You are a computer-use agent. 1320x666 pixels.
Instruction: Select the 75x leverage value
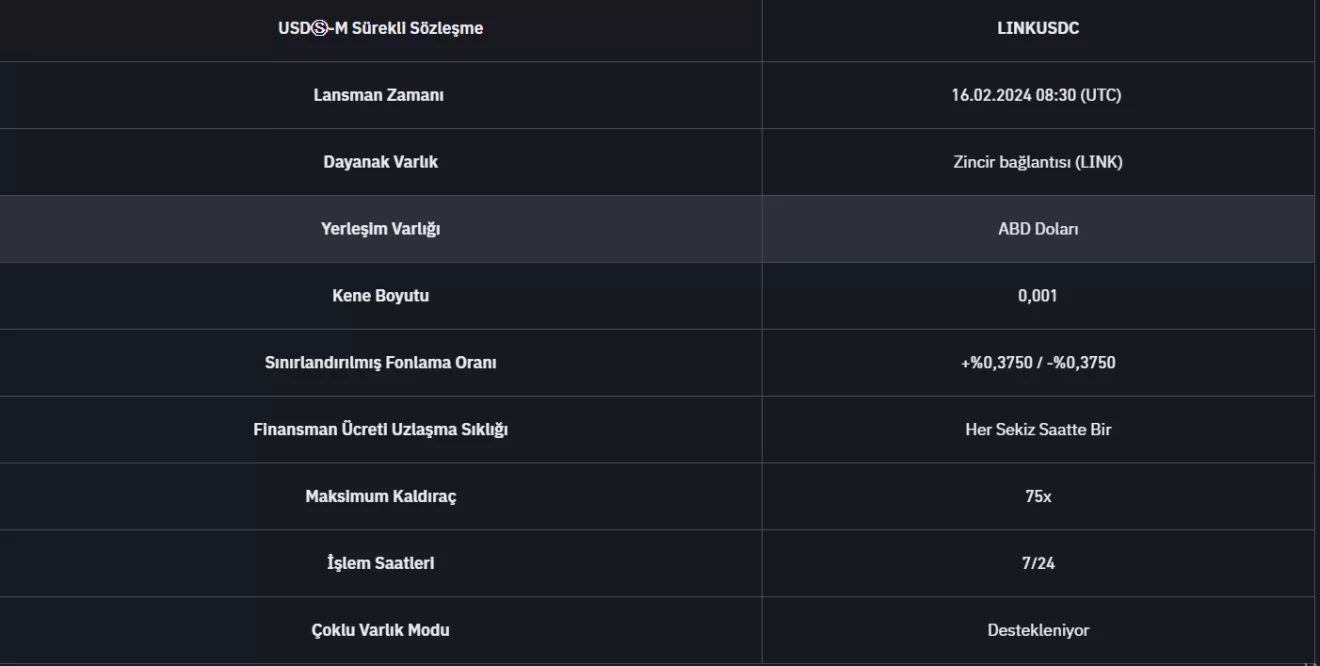click(1038, 497)
